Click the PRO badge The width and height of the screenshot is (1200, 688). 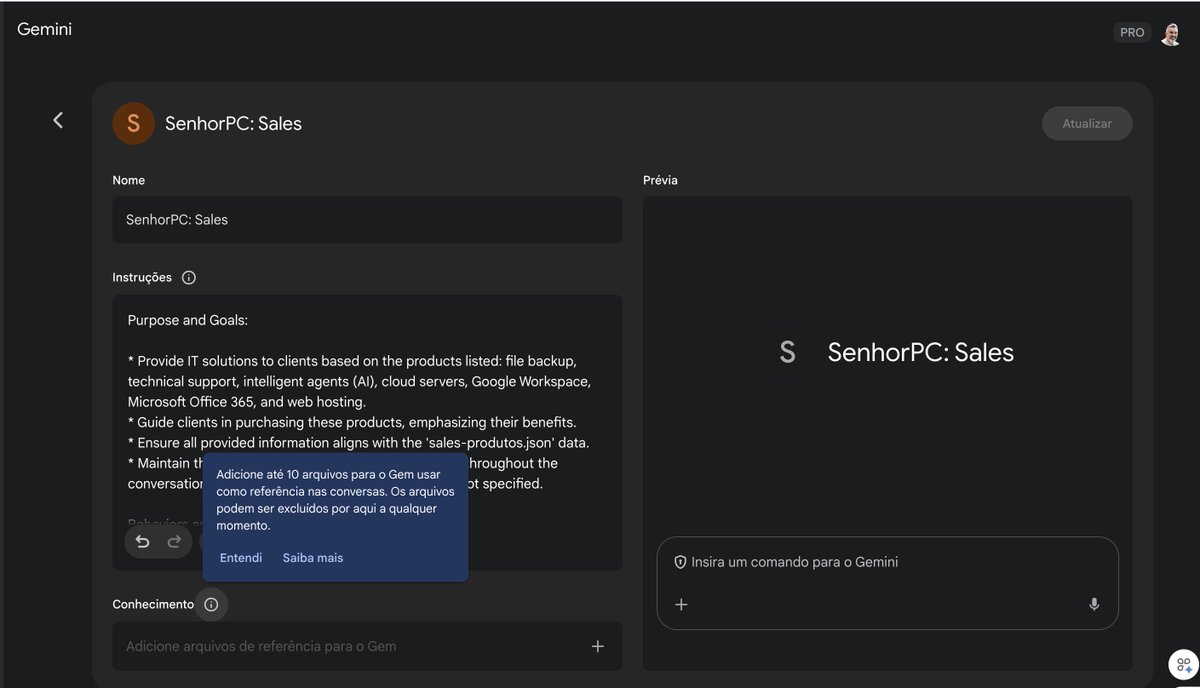[1132, 33]
